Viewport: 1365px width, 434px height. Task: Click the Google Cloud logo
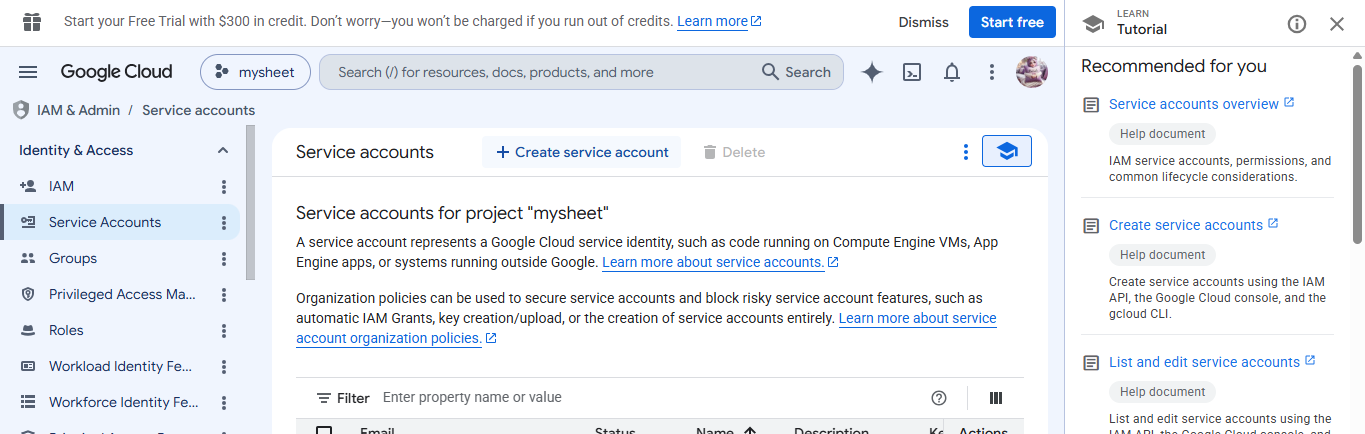[116, 72]
